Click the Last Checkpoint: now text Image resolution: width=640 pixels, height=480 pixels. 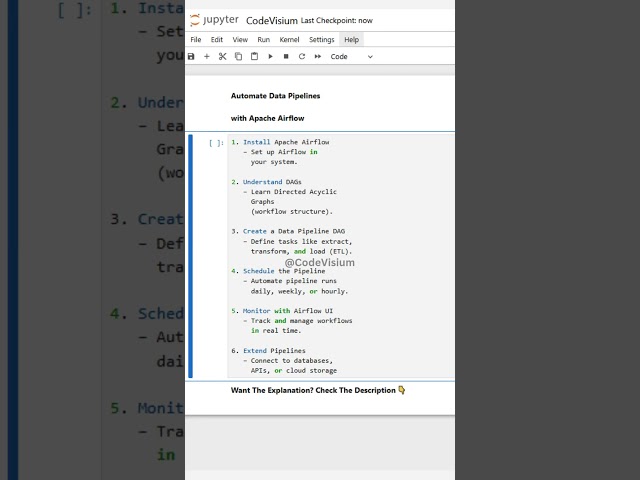[337, 20]
